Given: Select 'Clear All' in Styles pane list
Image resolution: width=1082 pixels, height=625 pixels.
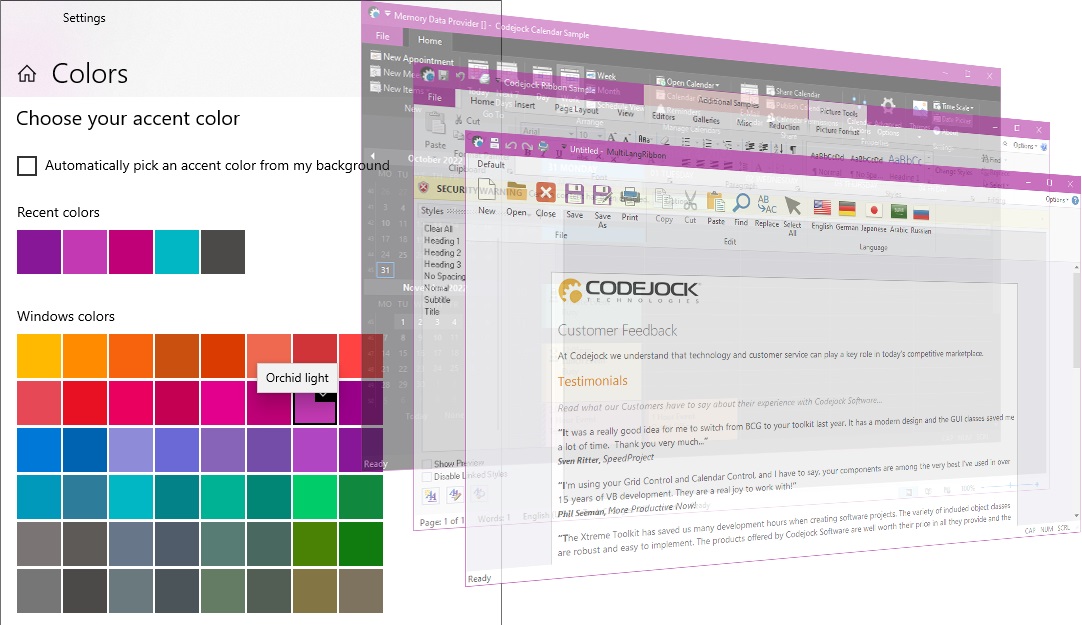Looking at the screenshot, I should (x=438, y=228).
